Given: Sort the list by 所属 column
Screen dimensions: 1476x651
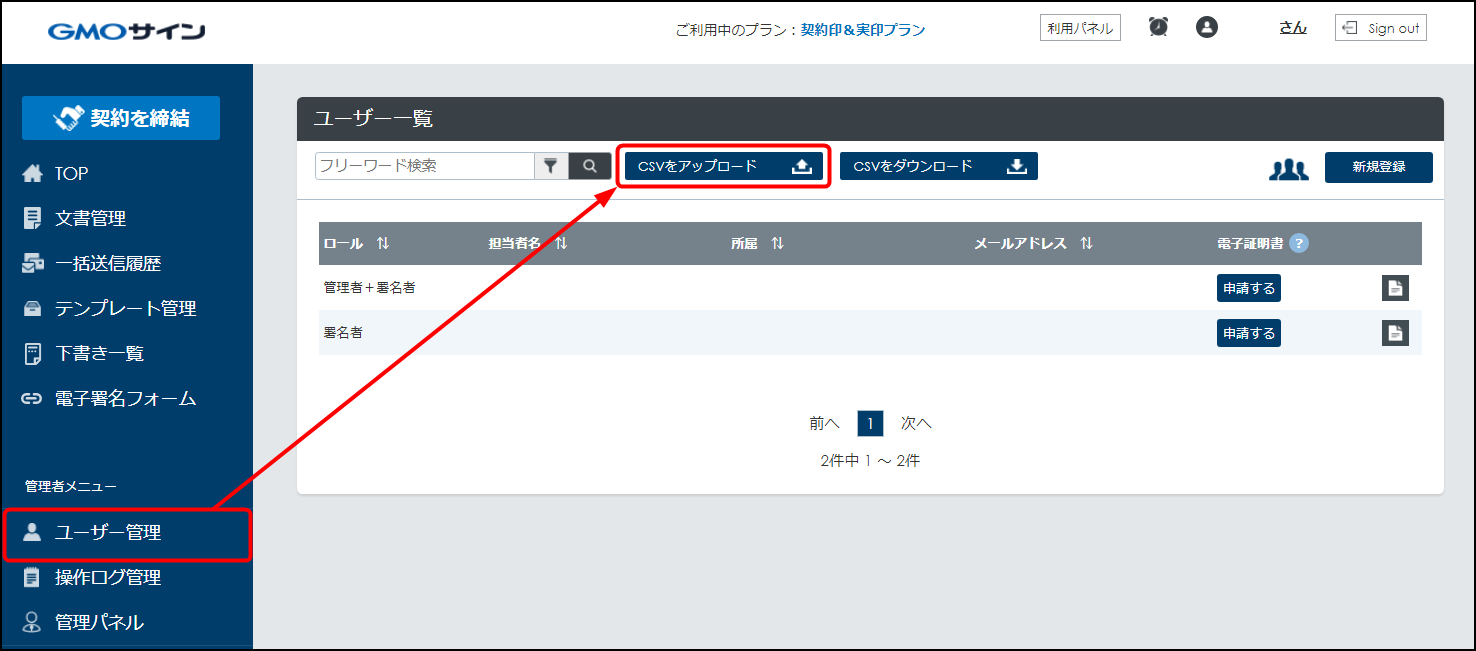Looking at the screenshot, I should [777, 243].
